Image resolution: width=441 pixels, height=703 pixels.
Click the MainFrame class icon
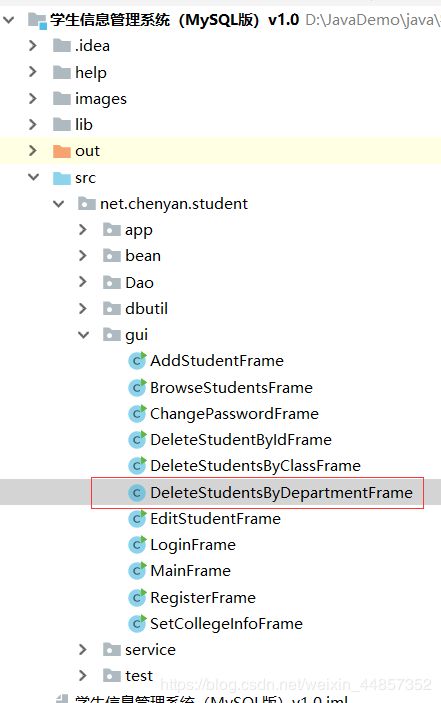point(137,571)
